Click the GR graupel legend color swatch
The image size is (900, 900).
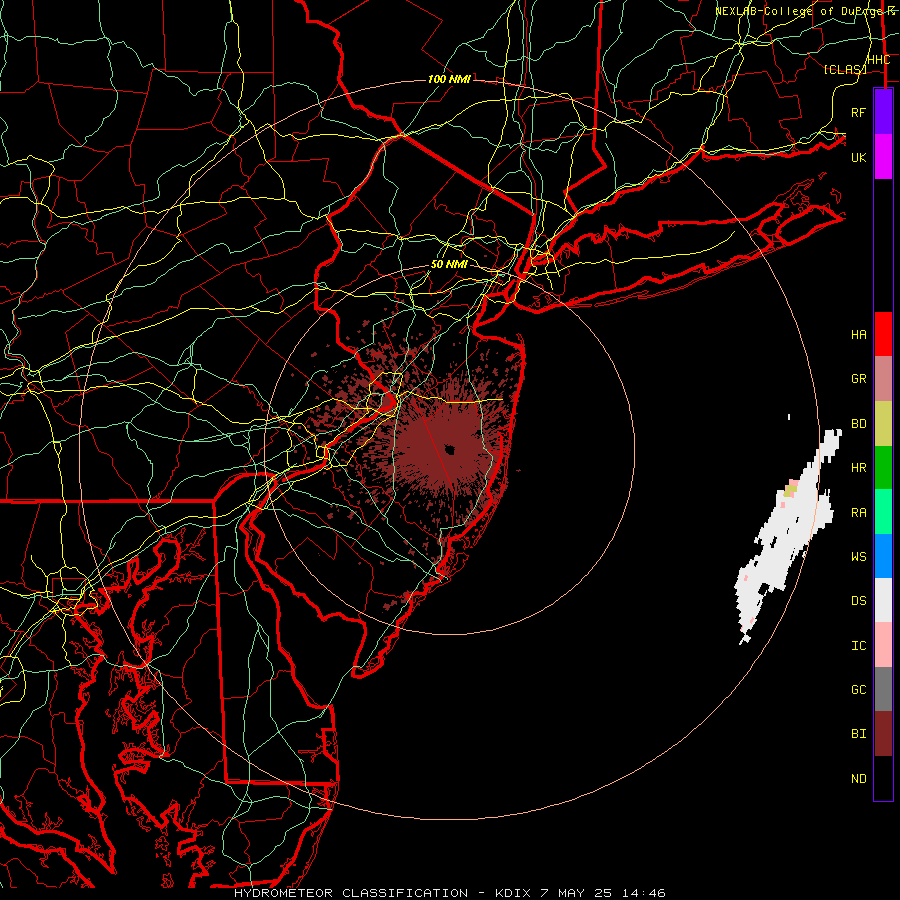point(883,379)
